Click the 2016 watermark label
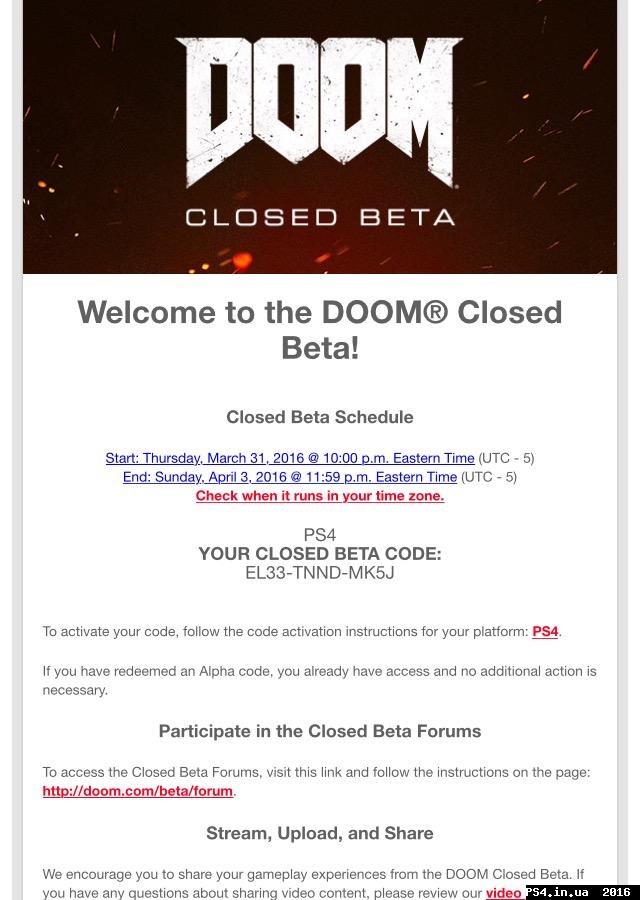Image resolution: width=640 pixels, height=900 pixels. [616, 892]
